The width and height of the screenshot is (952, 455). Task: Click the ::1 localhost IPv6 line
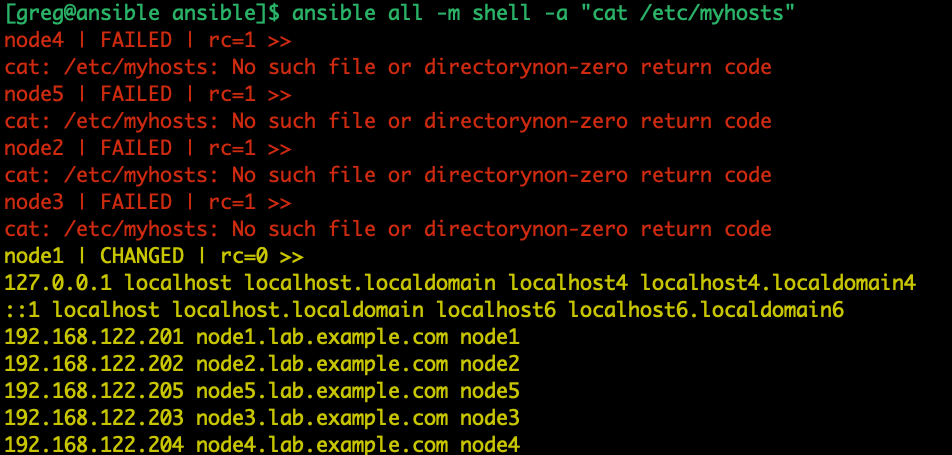click(424, 310)
